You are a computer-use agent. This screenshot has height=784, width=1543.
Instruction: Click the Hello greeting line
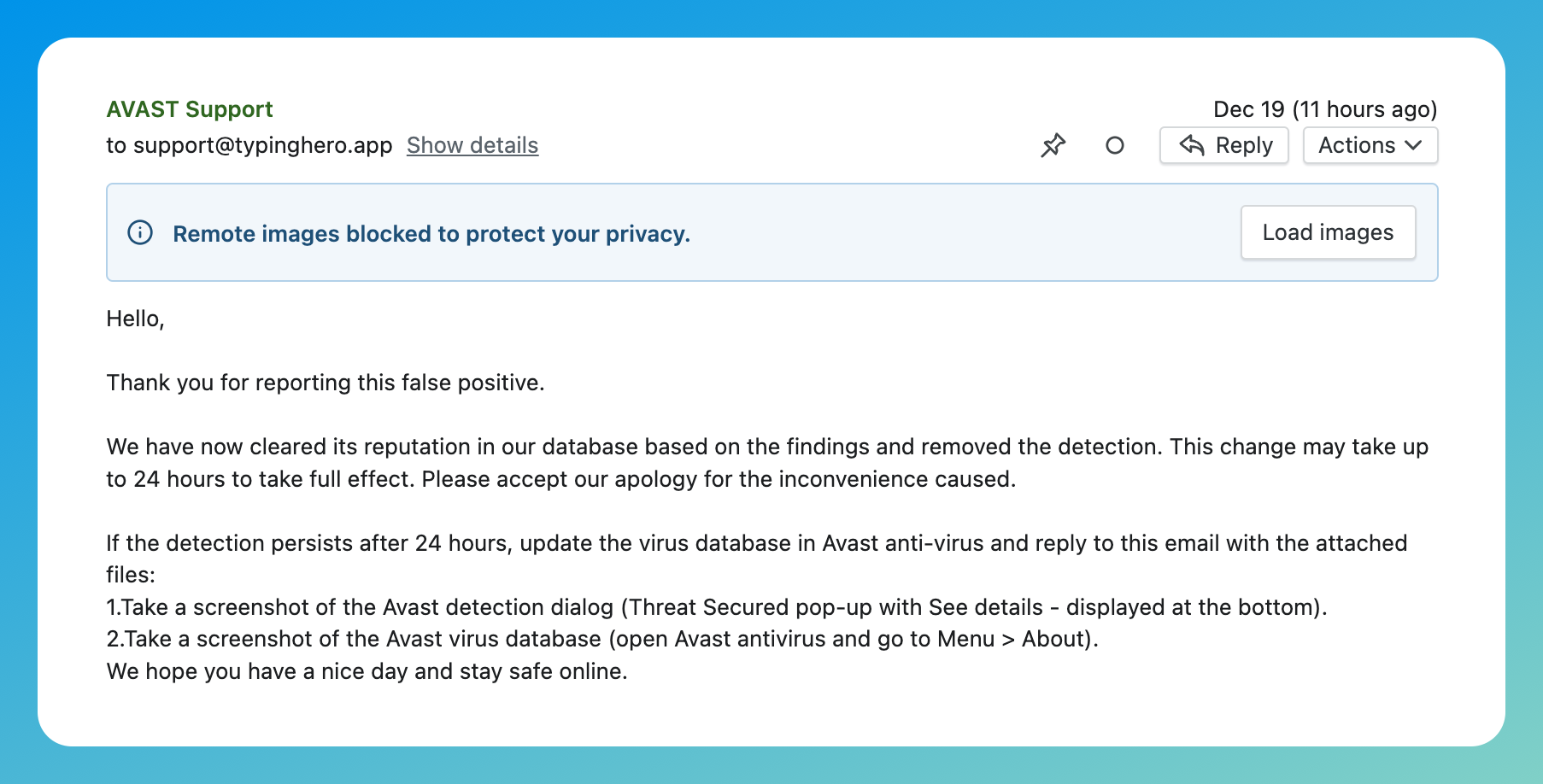(x=135, y=319)
